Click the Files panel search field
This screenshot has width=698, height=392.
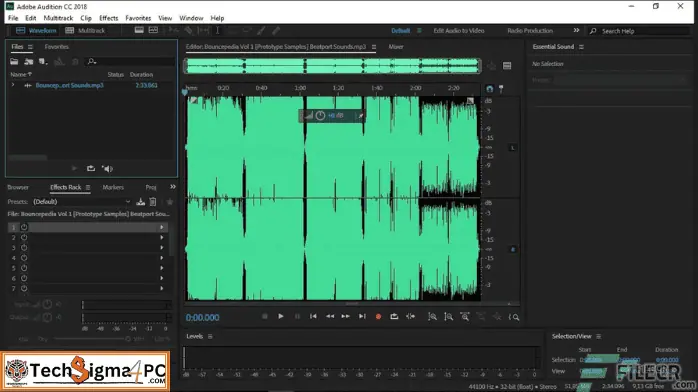pos(129,61)
